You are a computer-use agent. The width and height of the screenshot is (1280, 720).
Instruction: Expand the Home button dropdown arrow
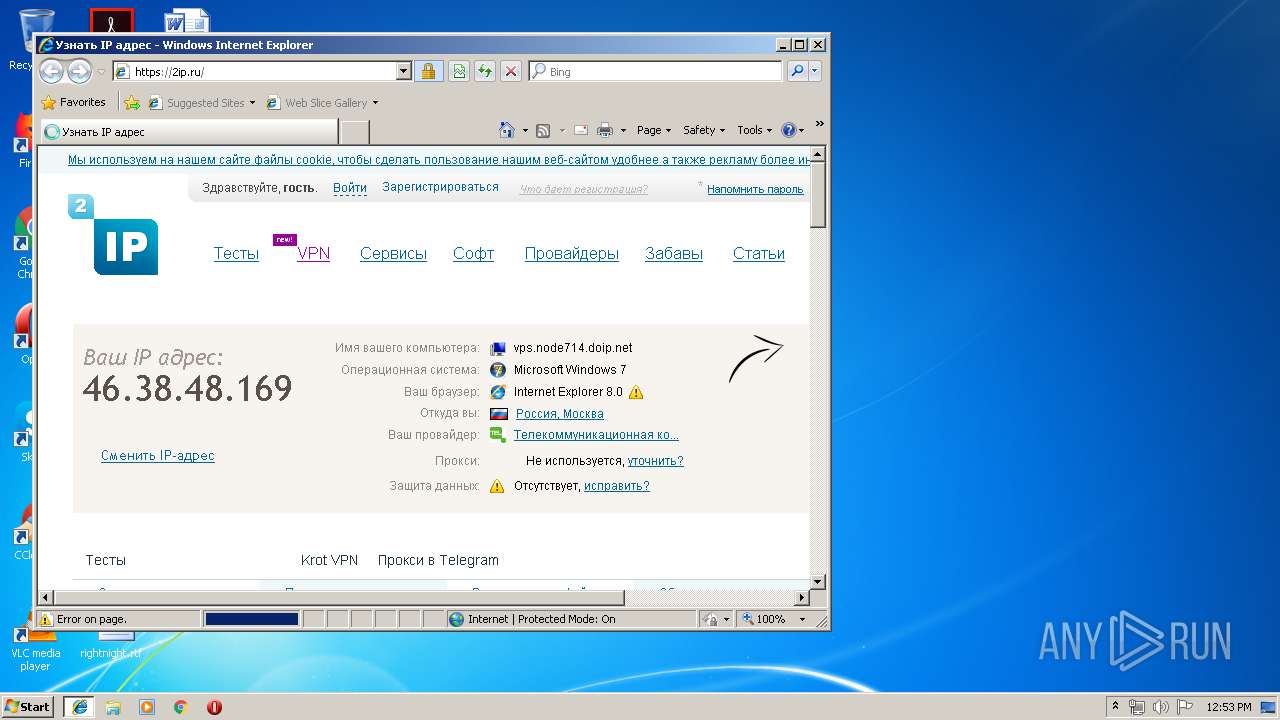(x=524, y=130)
